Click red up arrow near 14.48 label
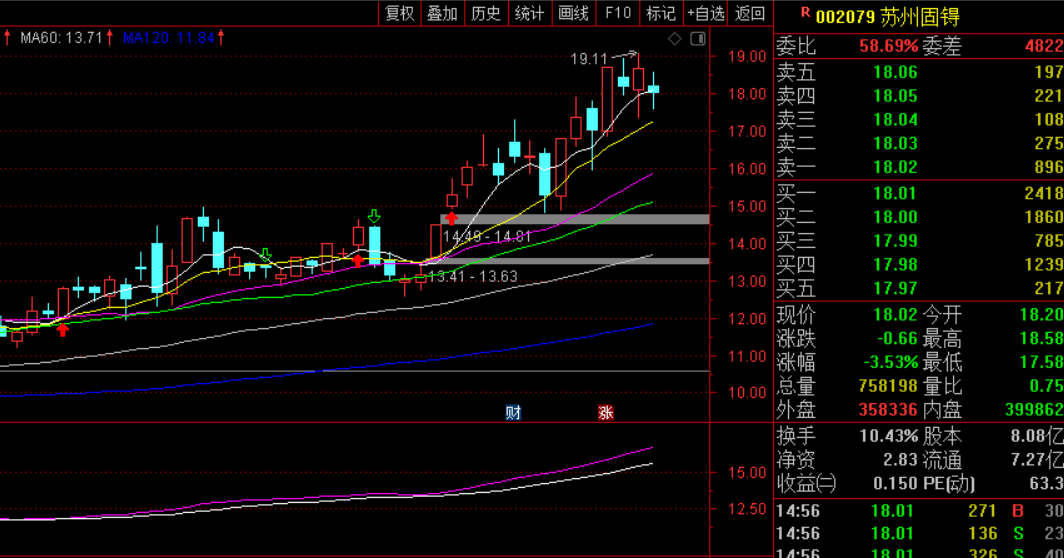Image resolution: width=1064 pixels, height=558 pixels. pyautogui.click(x=452, y=217)
